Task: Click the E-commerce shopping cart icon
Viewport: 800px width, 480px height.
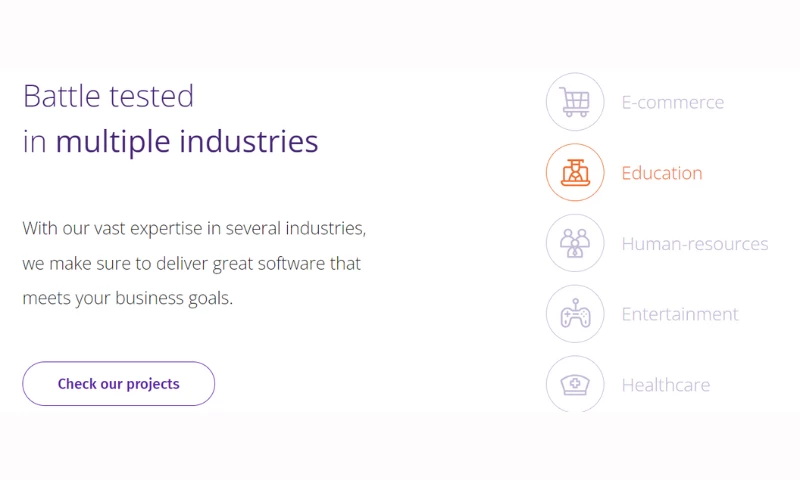Action: (575, 102)
